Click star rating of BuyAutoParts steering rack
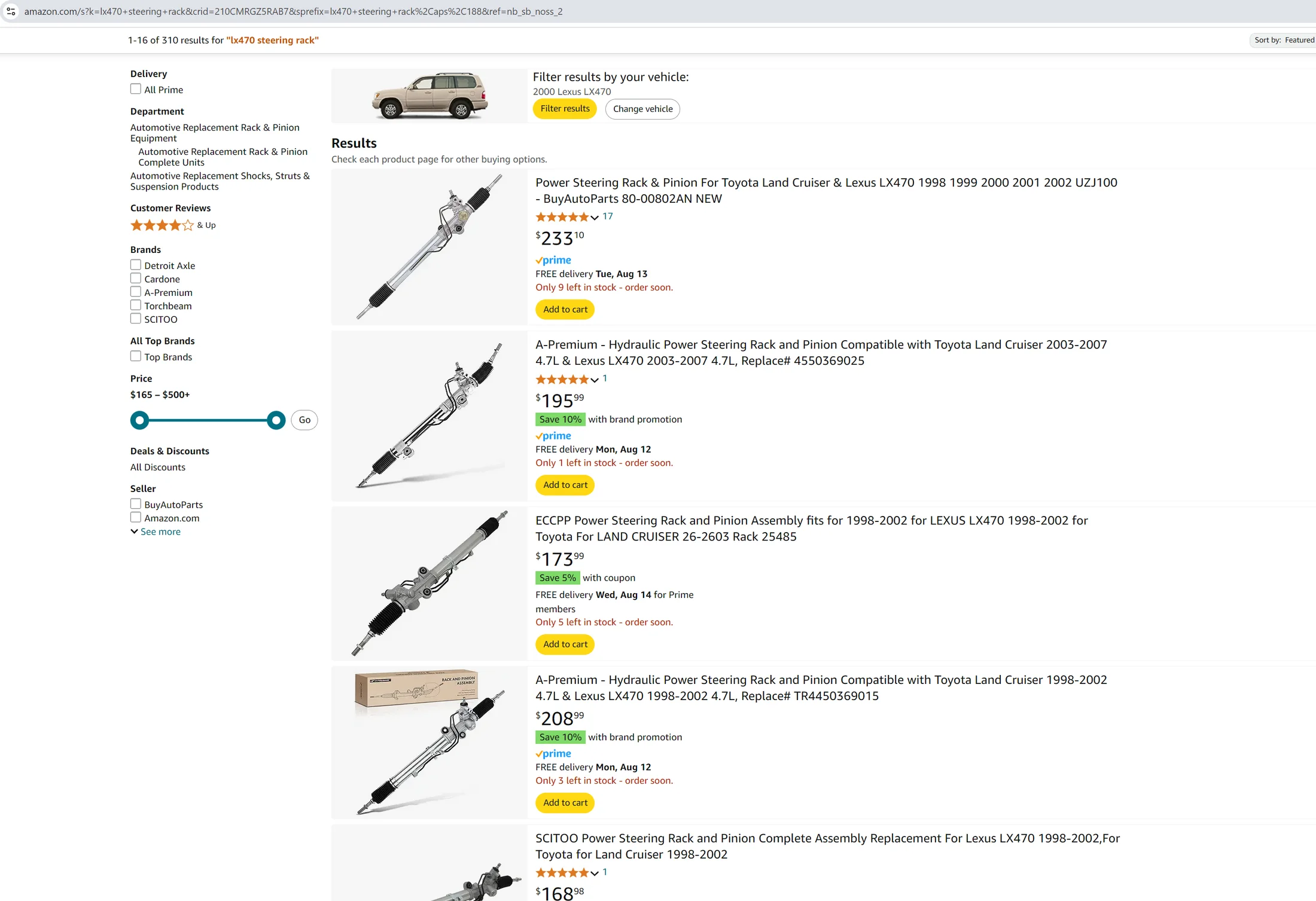The width and height of the screenshot is (1316, 901). (x=562, y=217)
